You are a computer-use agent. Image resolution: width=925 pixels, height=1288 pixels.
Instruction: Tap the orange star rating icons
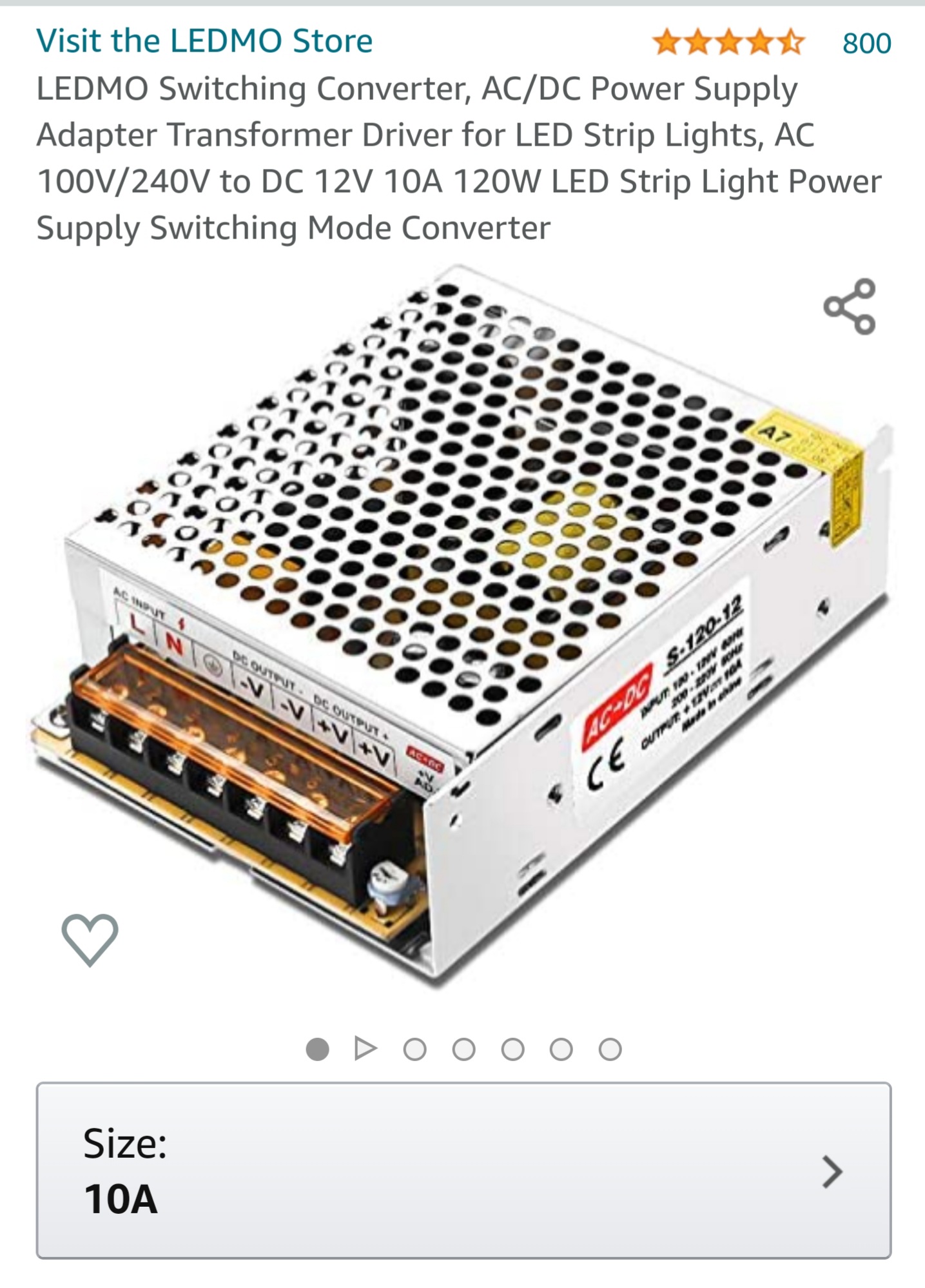pos(729,43)
